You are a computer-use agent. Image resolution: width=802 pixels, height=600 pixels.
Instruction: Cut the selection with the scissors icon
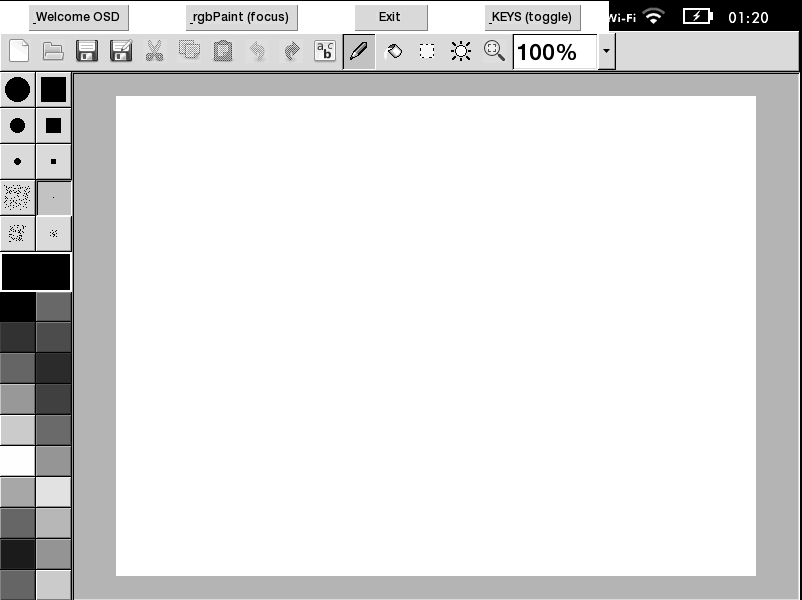pyautogui.click(x=154, y=51)
